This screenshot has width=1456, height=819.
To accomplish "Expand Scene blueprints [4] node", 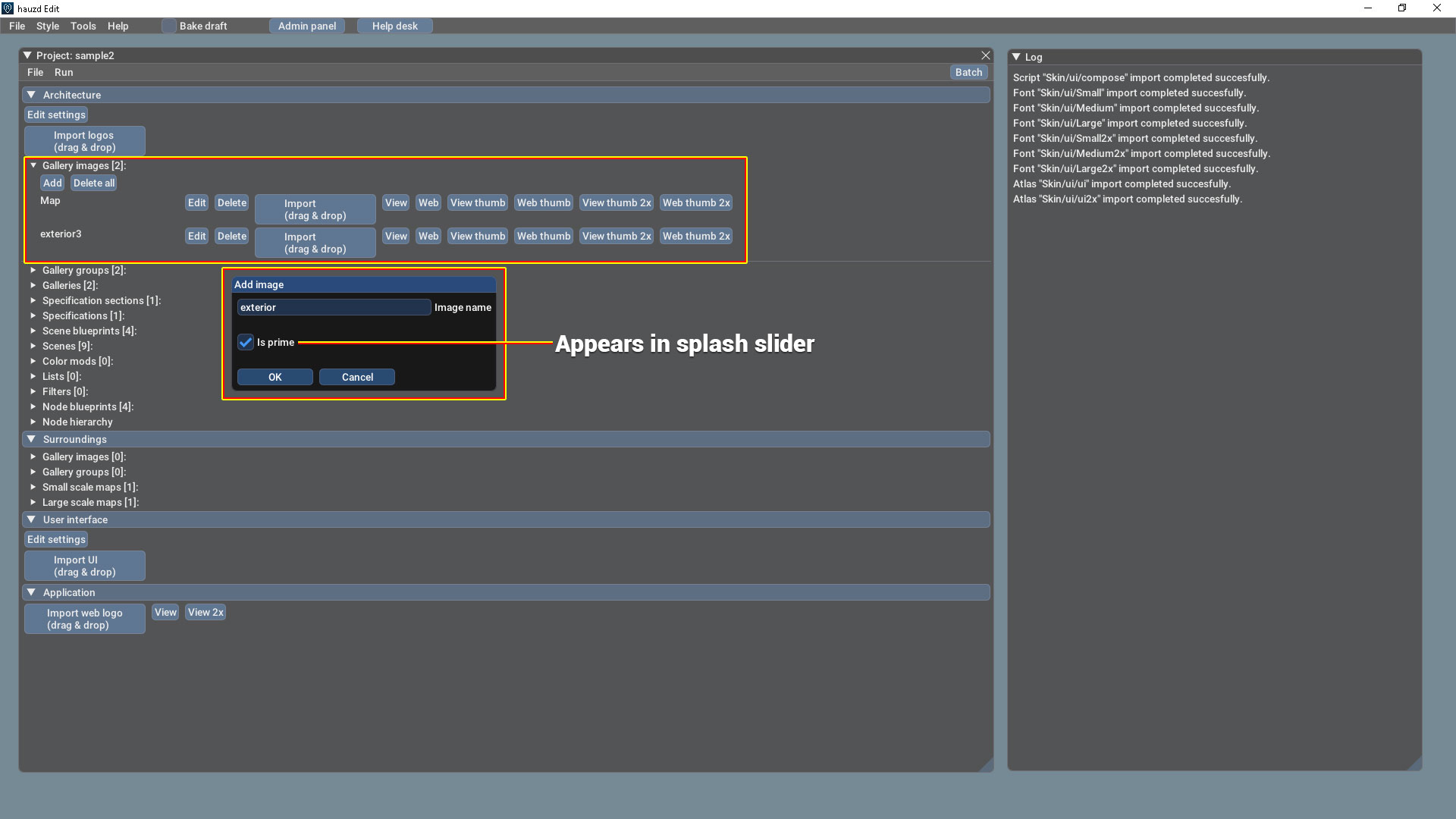I will (33, 331).
